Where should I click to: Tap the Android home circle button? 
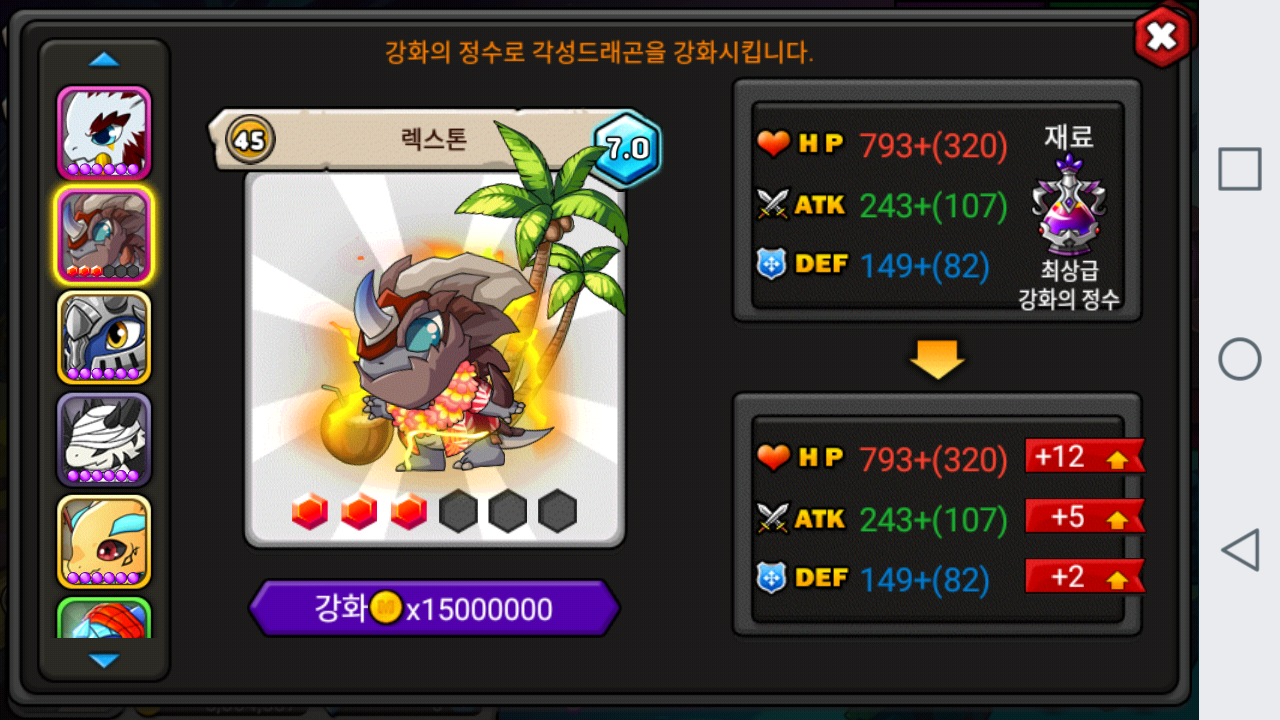coord(1240,359)
